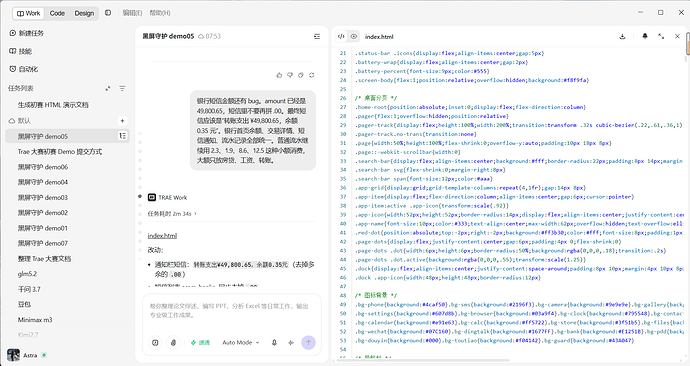The width and height of the screenshot is (690, 366).
Task: Click the collapse icon beside 任务列表
Action: pyautogui.click(x=108, y=88)
